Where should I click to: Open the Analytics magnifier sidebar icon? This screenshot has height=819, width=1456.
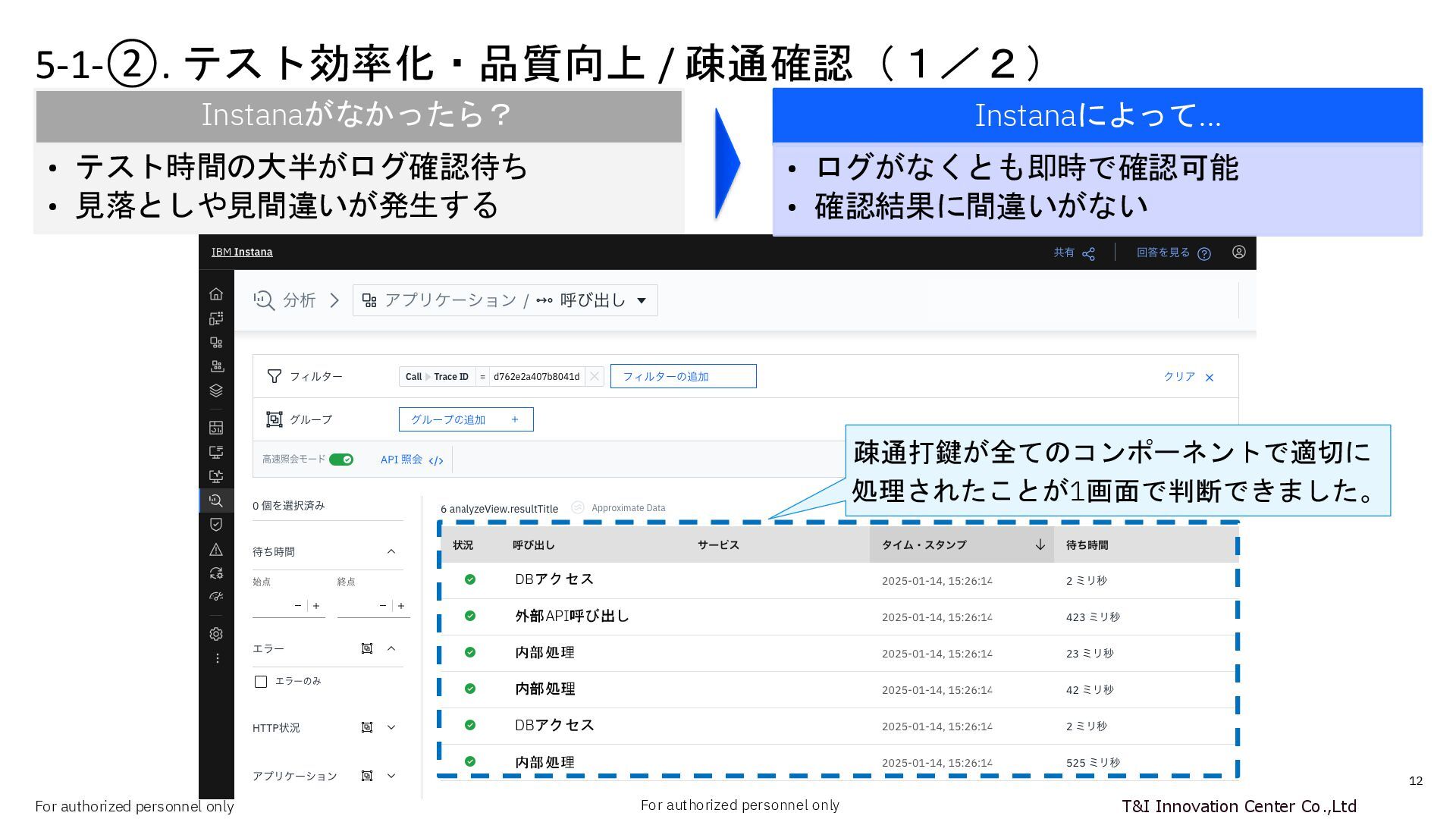(x=216, y=500)
